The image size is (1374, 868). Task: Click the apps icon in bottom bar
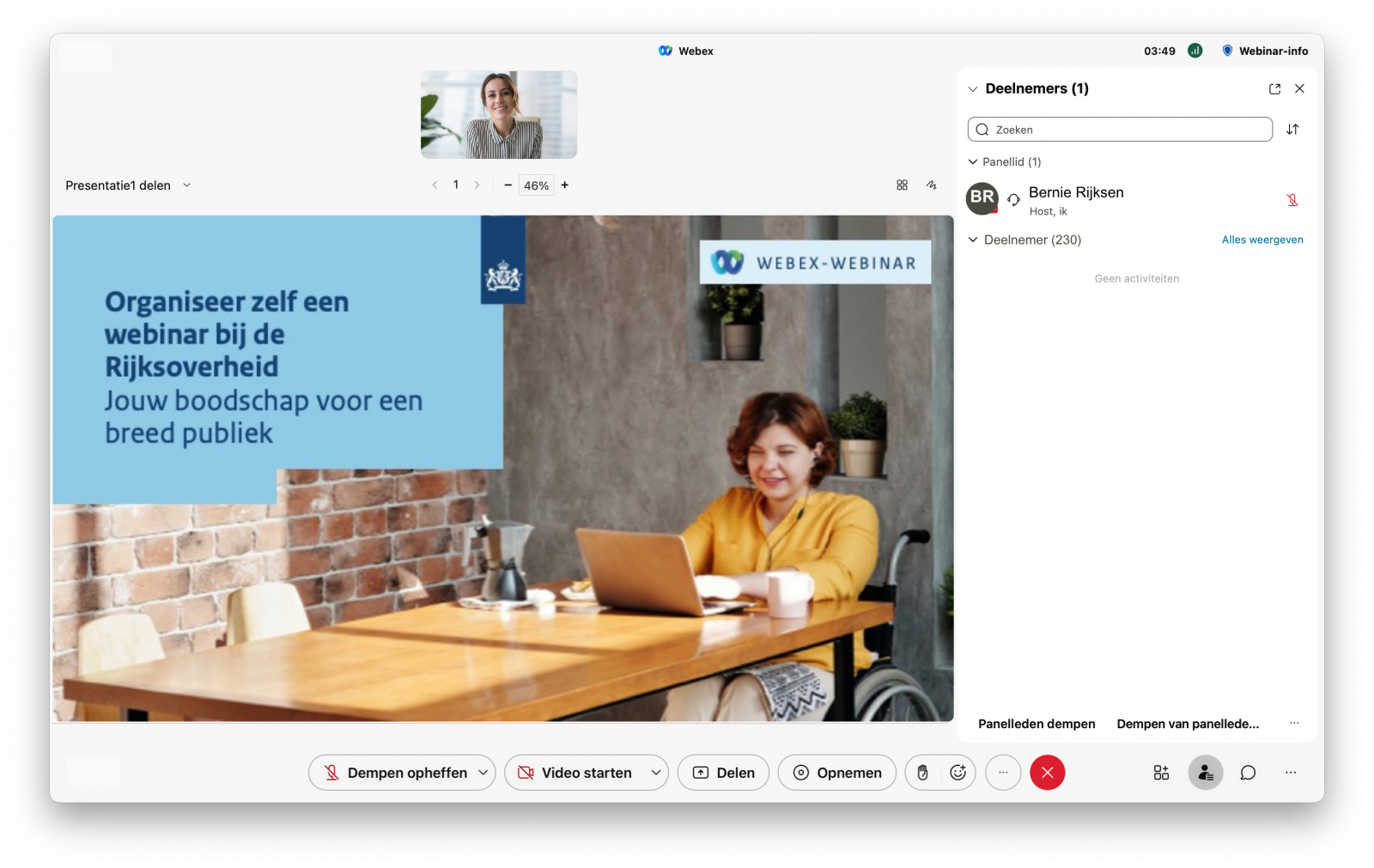click(1161, 773)
